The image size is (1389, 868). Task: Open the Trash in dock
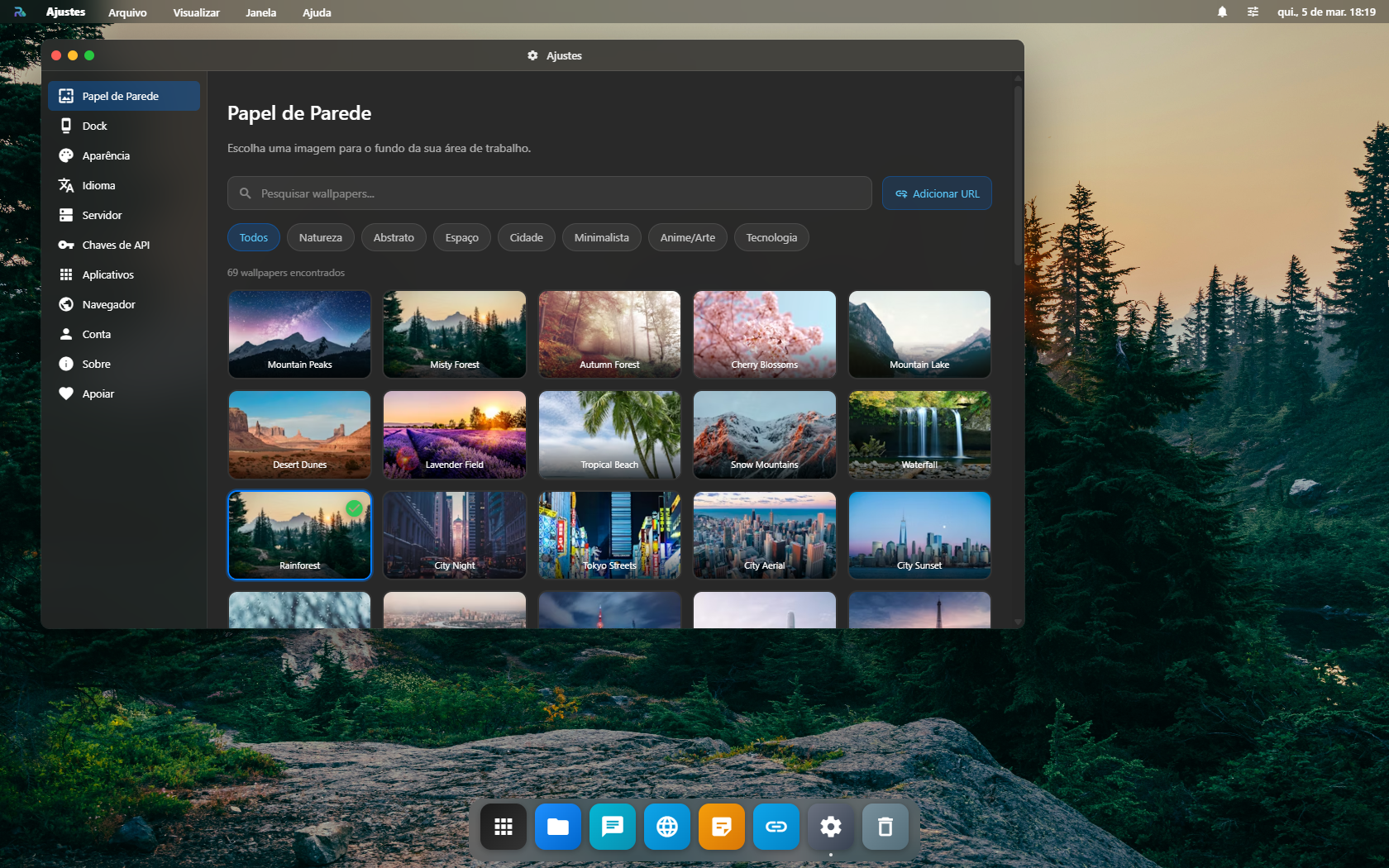pyautogui.click(x=885, y=826)
